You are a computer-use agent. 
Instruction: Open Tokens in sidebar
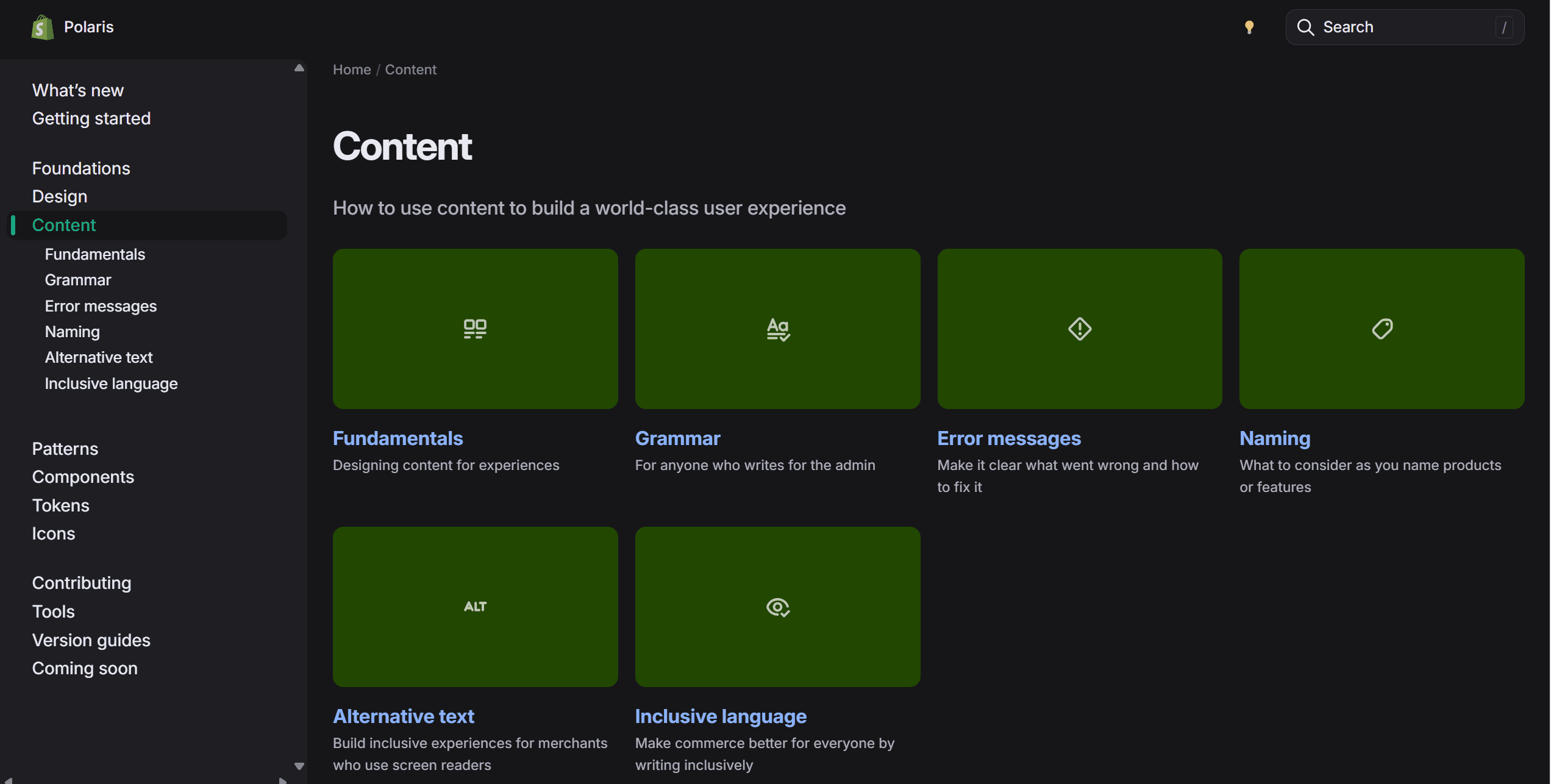(61, 505)
